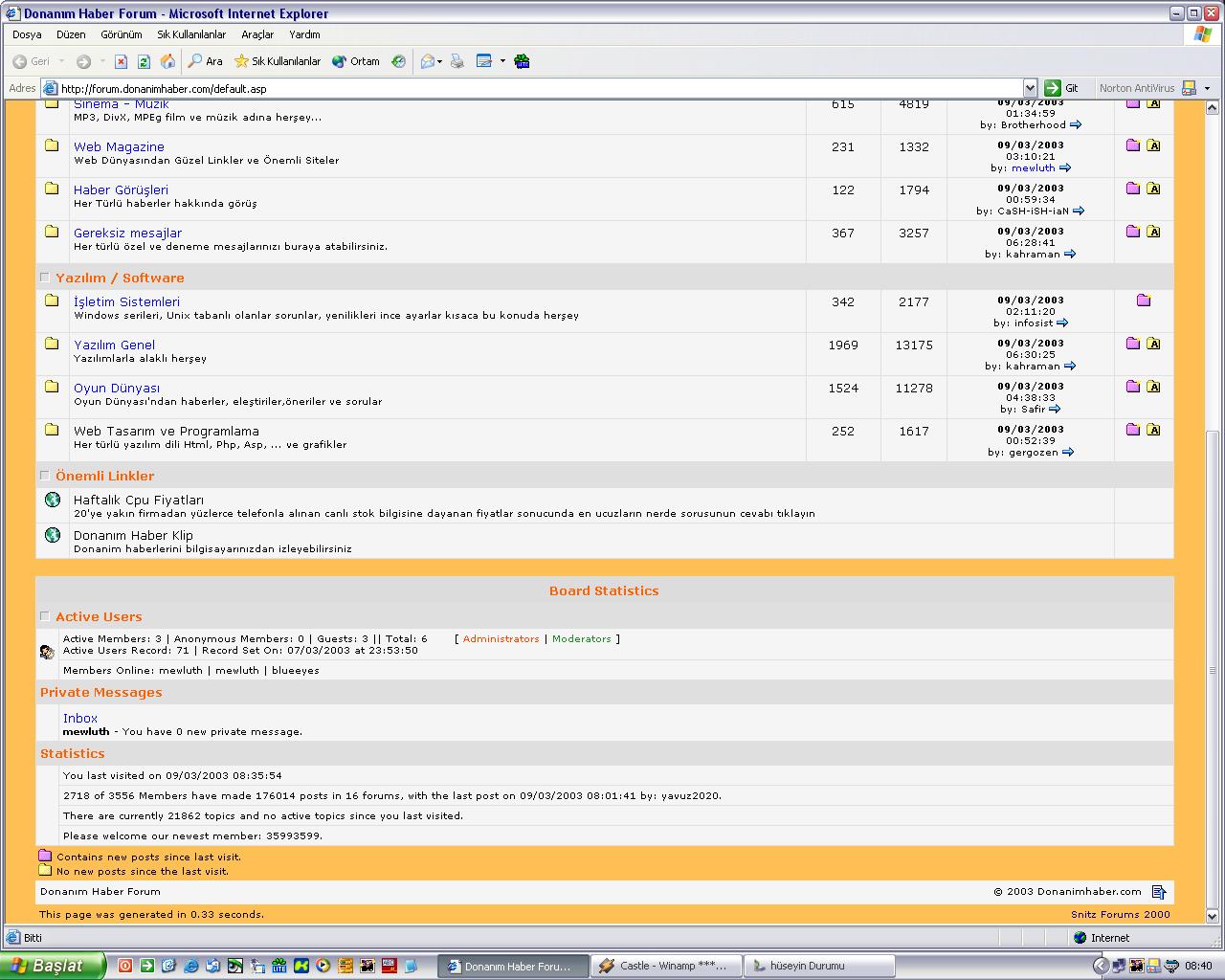Open the Ara search toolbar button
Viewport: 1225px width, 980px height.
click(205, 61)
